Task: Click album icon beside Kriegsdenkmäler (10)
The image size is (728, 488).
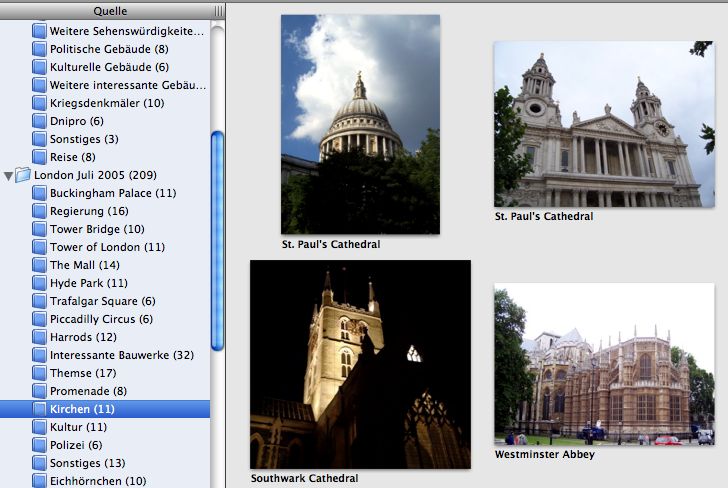Action: pos(39,103)
